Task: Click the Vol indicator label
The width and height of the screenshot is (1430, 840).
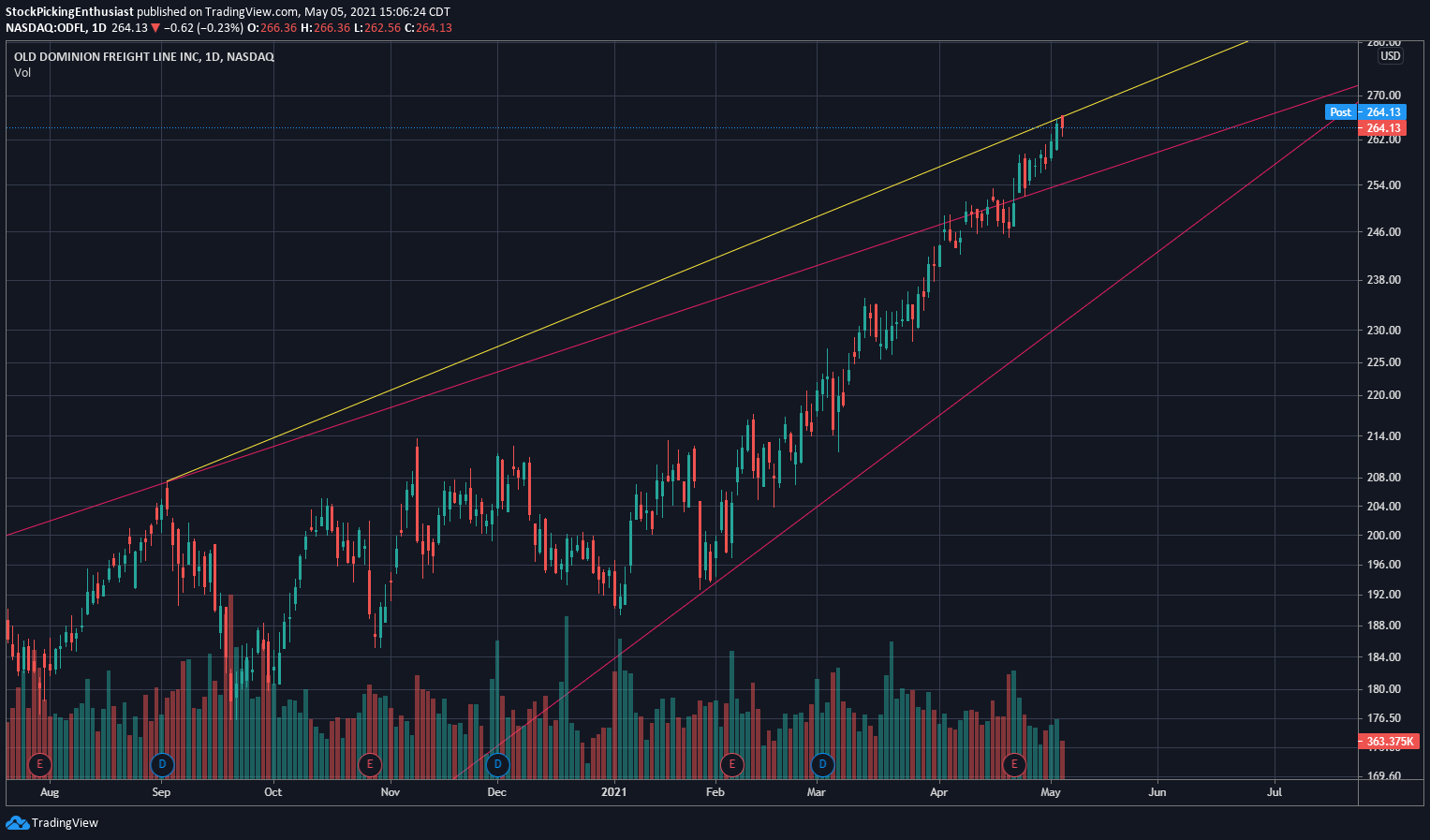Action: (x=22, y=73)
